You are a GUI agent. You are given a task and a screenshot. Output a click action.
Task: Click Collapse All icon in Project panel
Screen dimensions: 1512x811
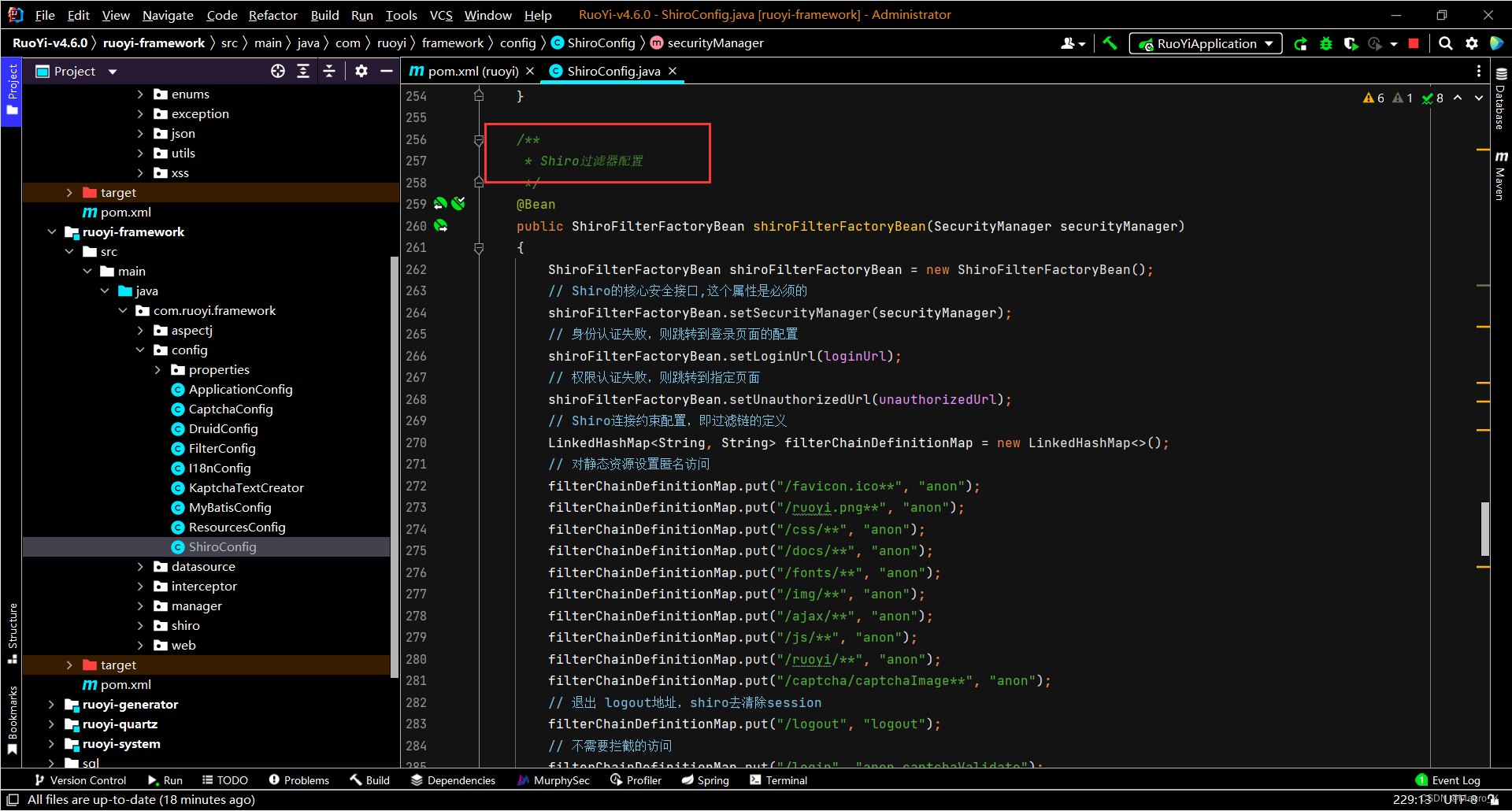pos(329,71)
